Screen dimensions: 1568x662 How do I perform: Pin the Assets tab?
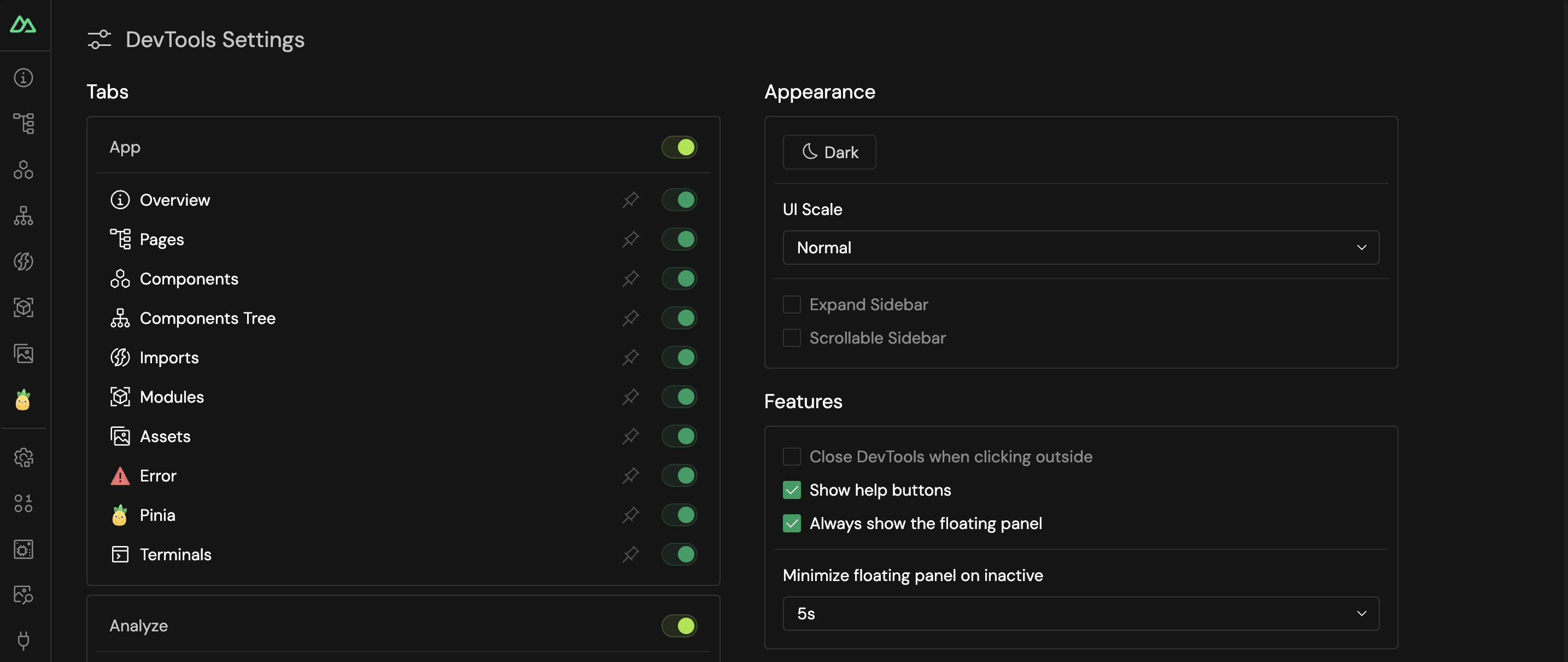tap(630, 436)
